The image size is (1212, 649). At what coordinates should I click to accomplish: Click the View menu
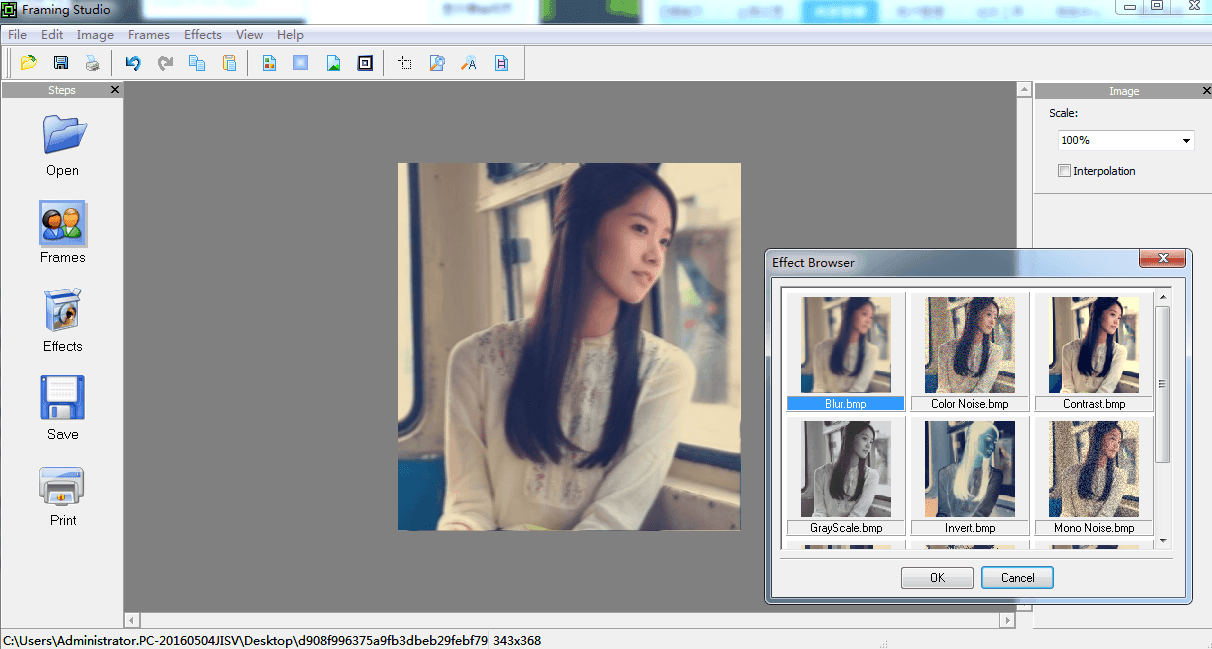[249, 34]
